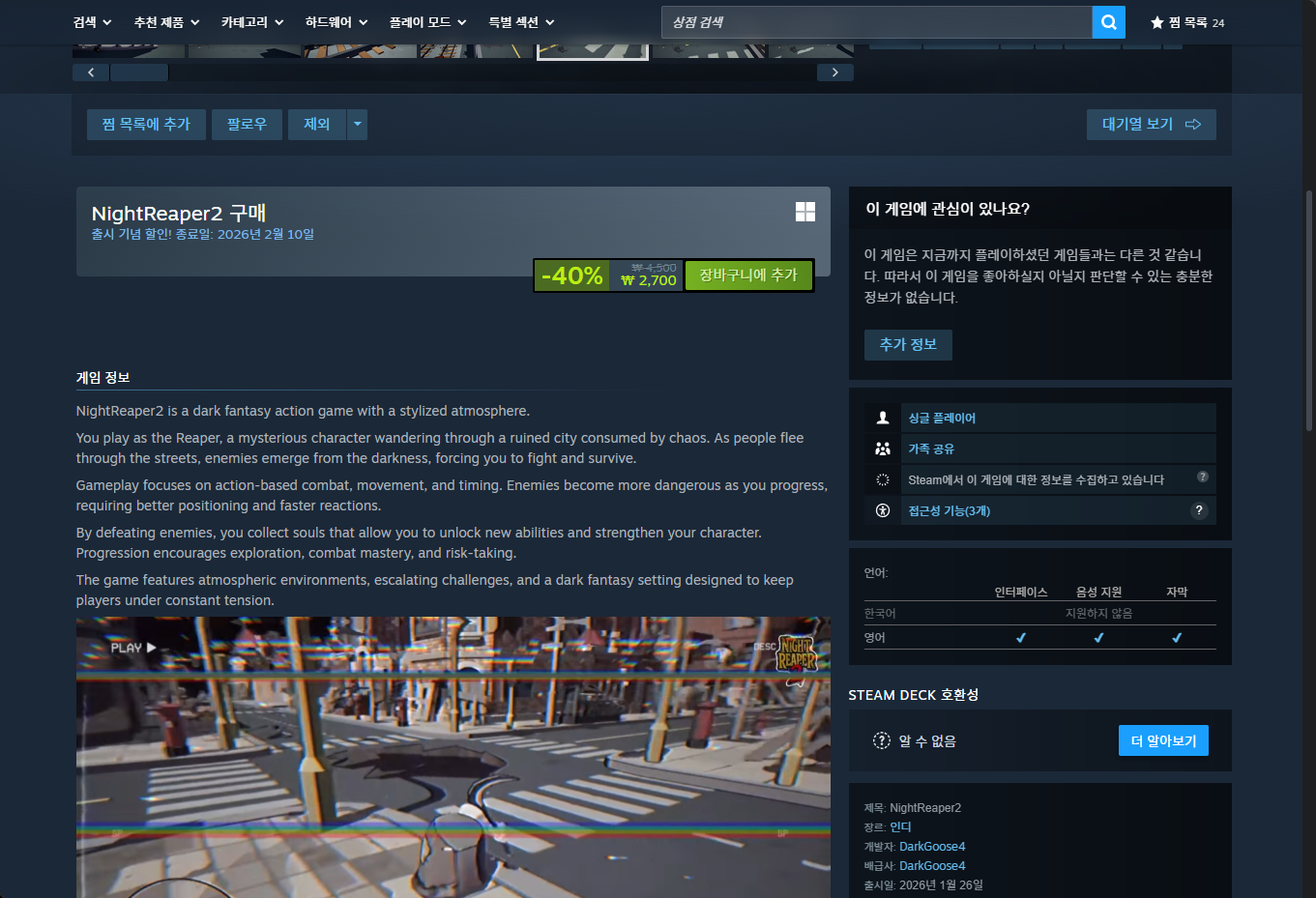The width and height of the screenshot is (1316, 898).
Task: Click the right arrow of the screenshot strip
Action: pyautogui.click(x=835, y=72)
